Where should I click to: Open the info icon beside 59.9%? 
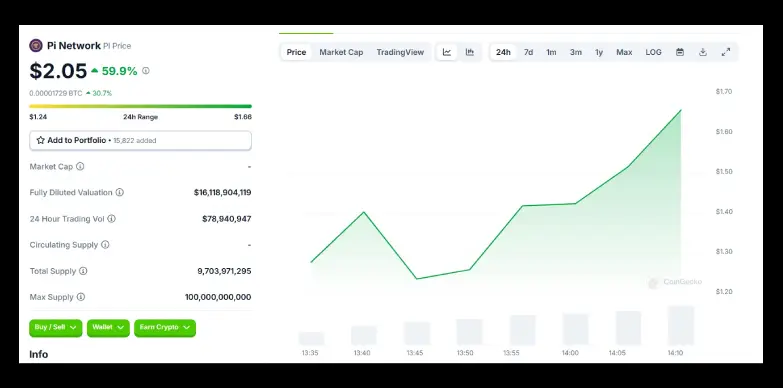point(146,71)
